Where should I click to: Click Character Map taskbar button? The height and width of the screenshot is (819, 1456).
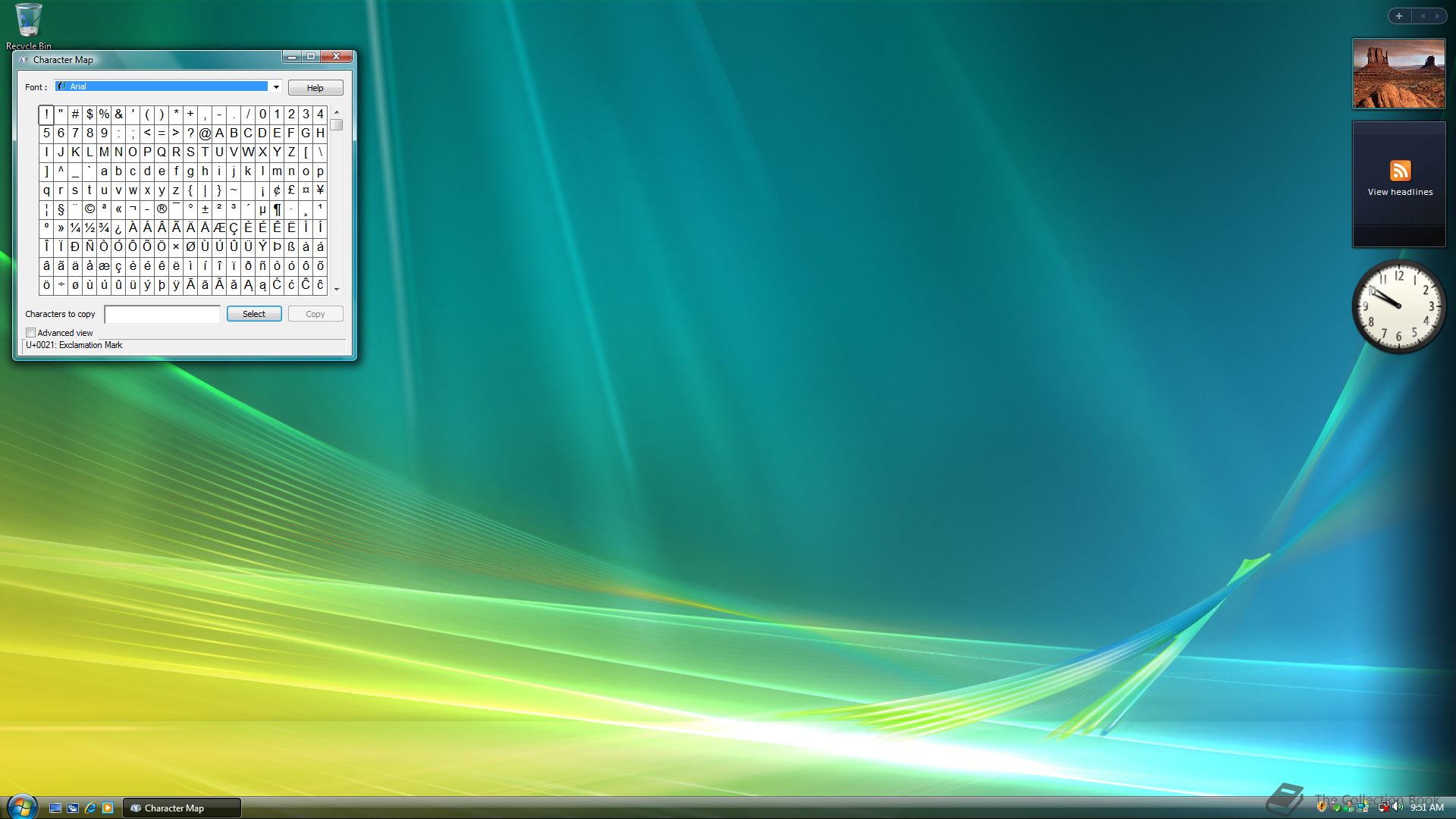pyautogui.click(x=182, y=808)
